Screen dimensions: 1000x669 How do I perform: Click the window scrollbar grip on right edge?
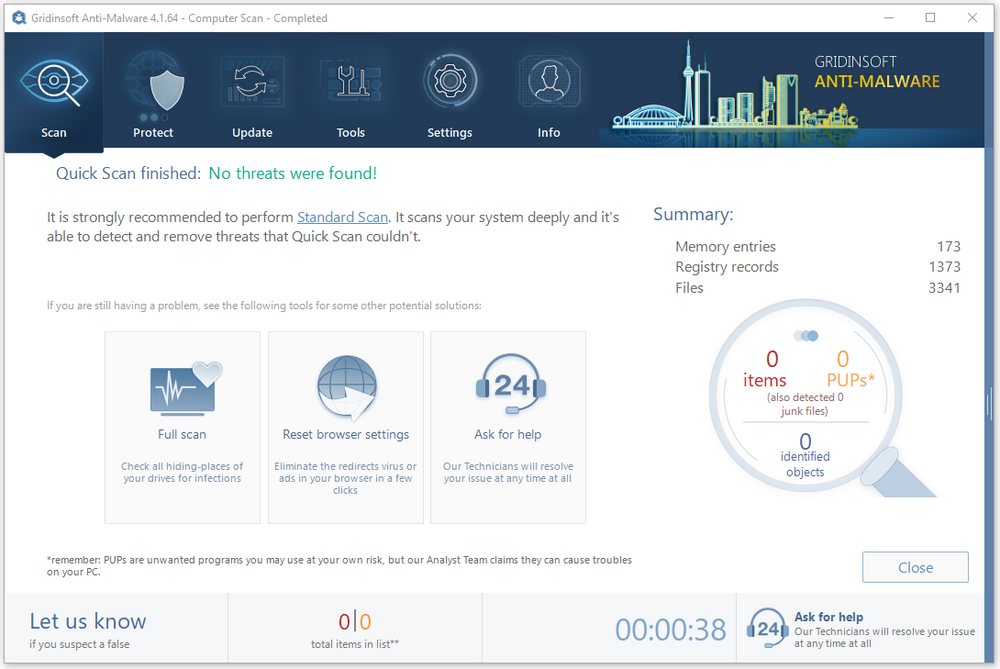(989, 404)
